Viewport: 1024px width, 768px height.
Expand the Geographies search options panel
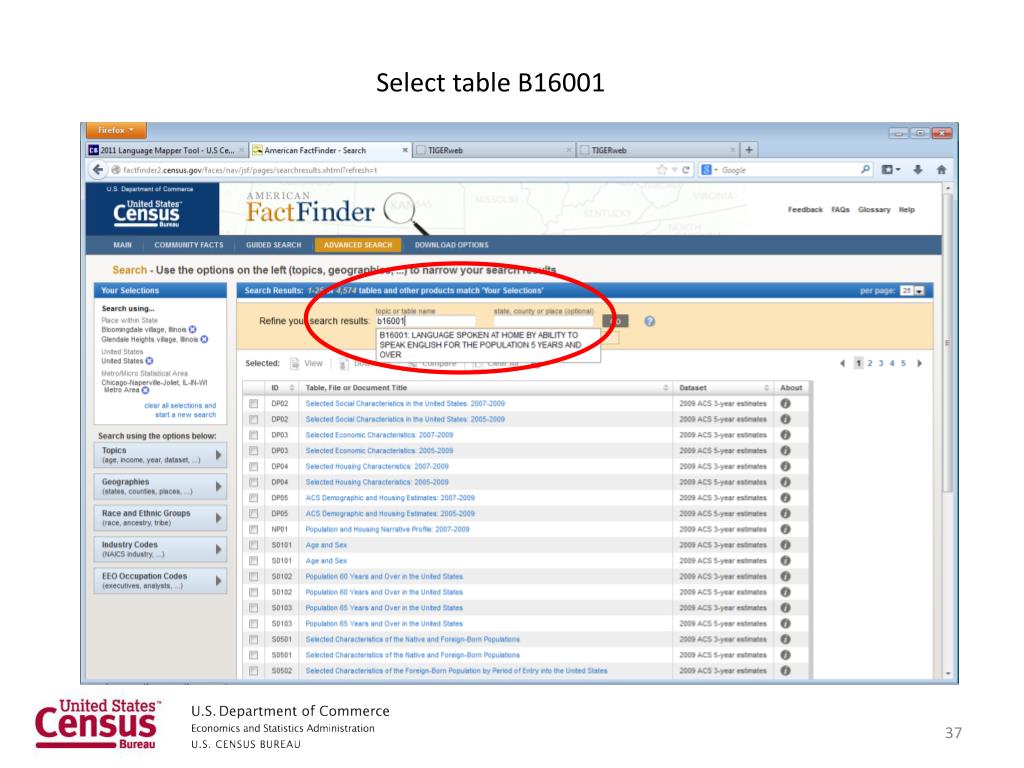coord(161,487)
